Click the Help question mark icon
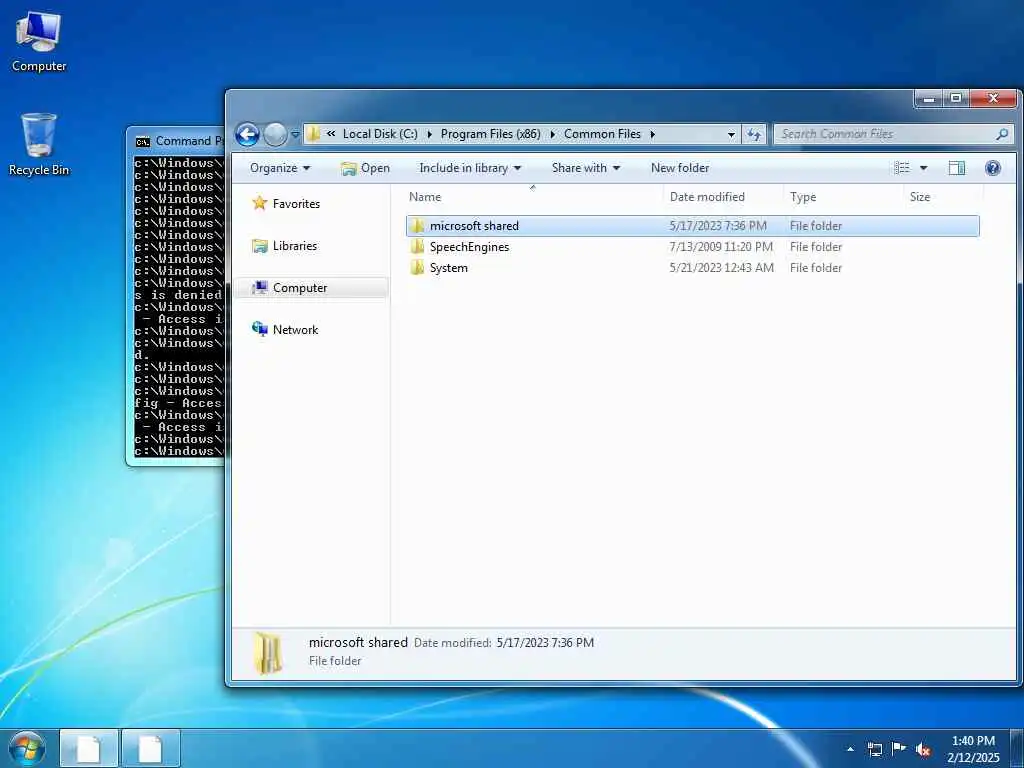The height and width of the screenshot is (768, 1024). click(x=993, y=168)
